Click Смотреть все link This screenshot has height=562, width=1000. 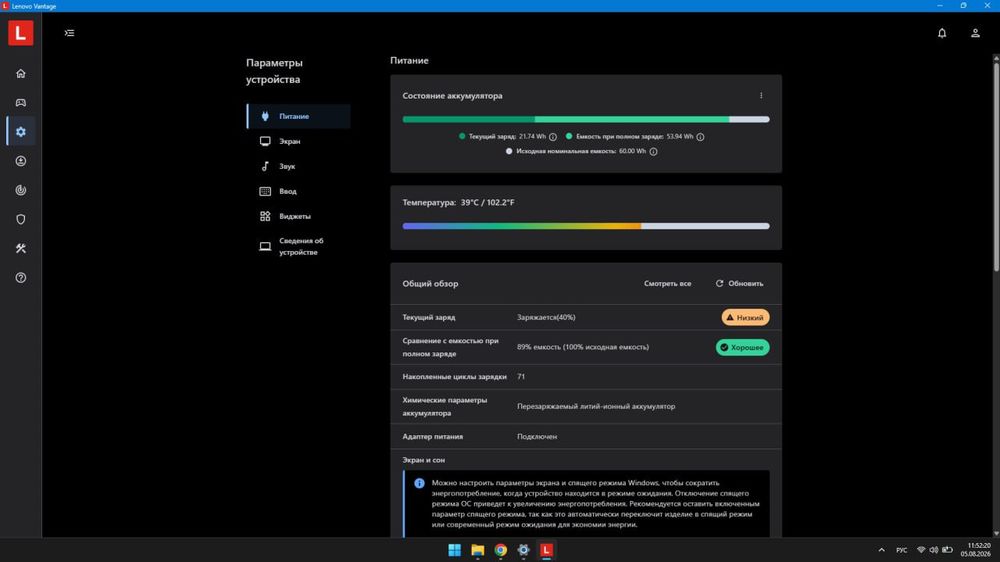pyautogui.click(x=667, y=283)
